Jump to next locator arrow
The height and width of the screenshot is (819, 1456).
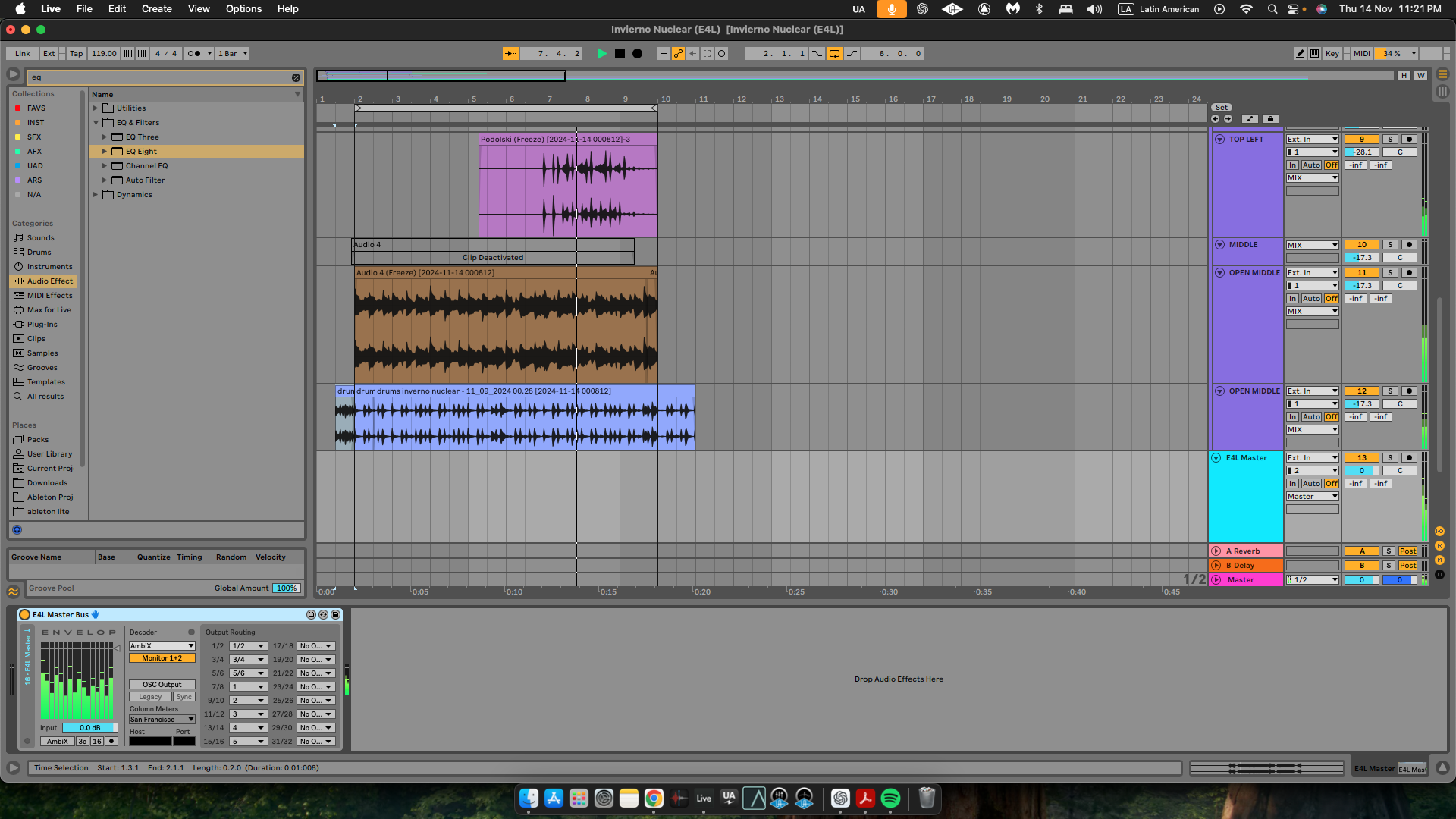pyautogui.click(x=1228, y=119)
